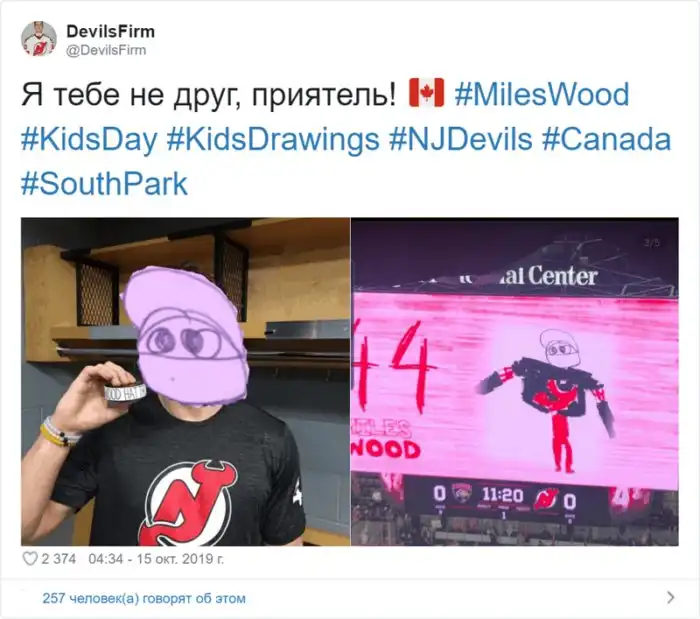This screenshot has height=619, width=700.
Task: Click the Canada flag emoji
Action: click(x=426, y=93)
